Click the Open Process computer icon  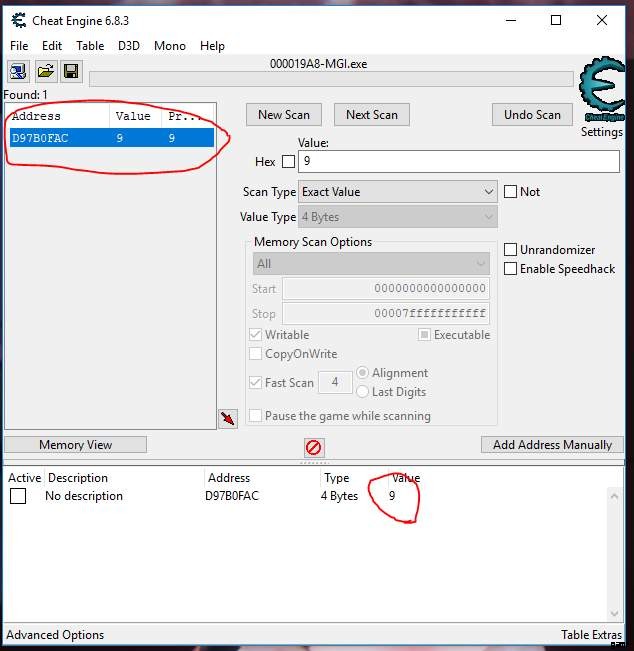[18, 71]
